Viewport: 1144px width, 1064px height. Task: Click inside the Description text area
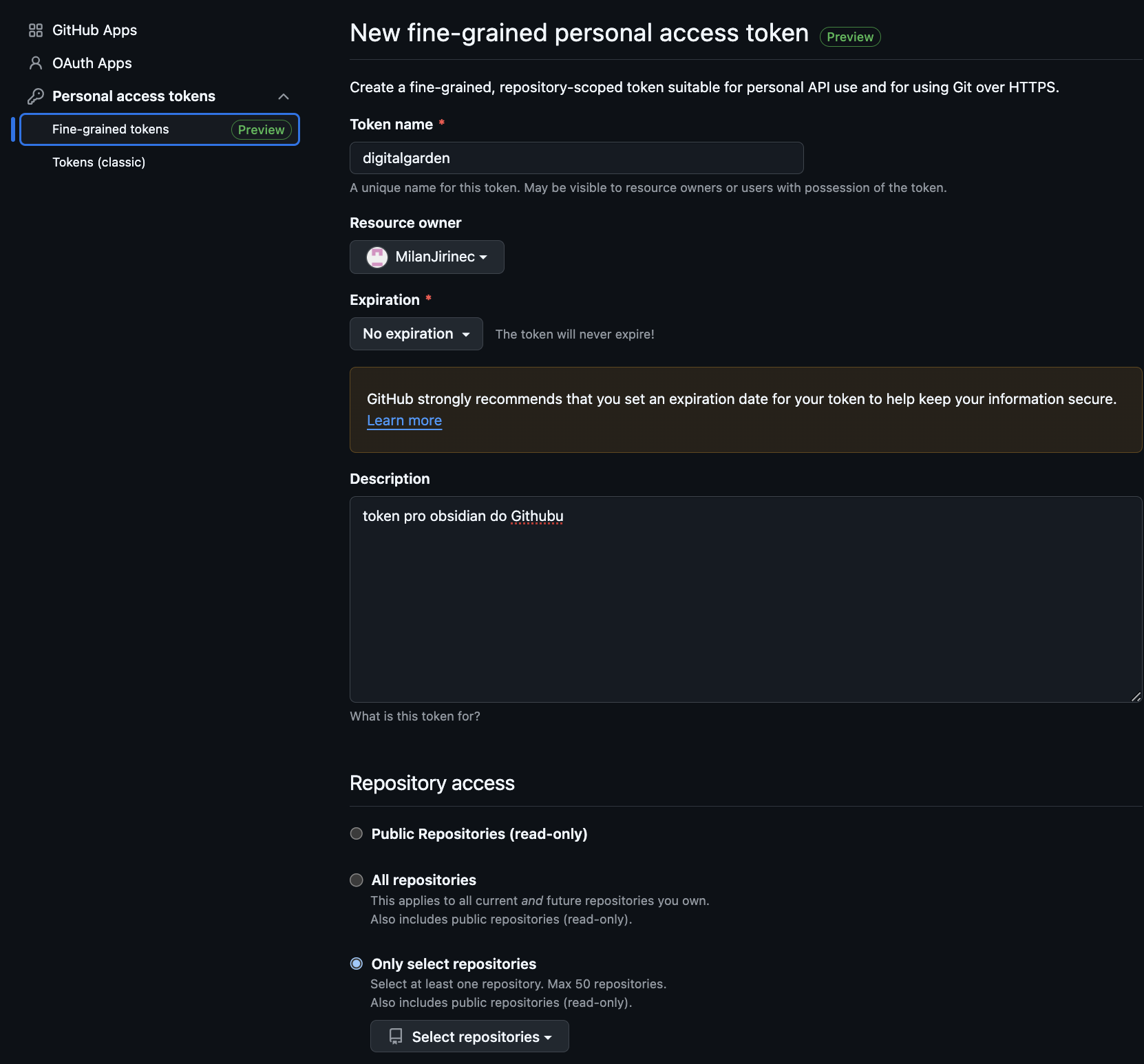coord(746,599)
